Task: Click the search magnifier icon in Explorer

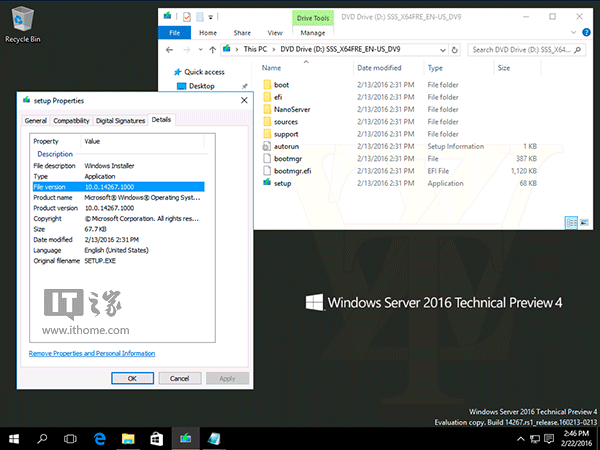Action: [x=577, y=50]
